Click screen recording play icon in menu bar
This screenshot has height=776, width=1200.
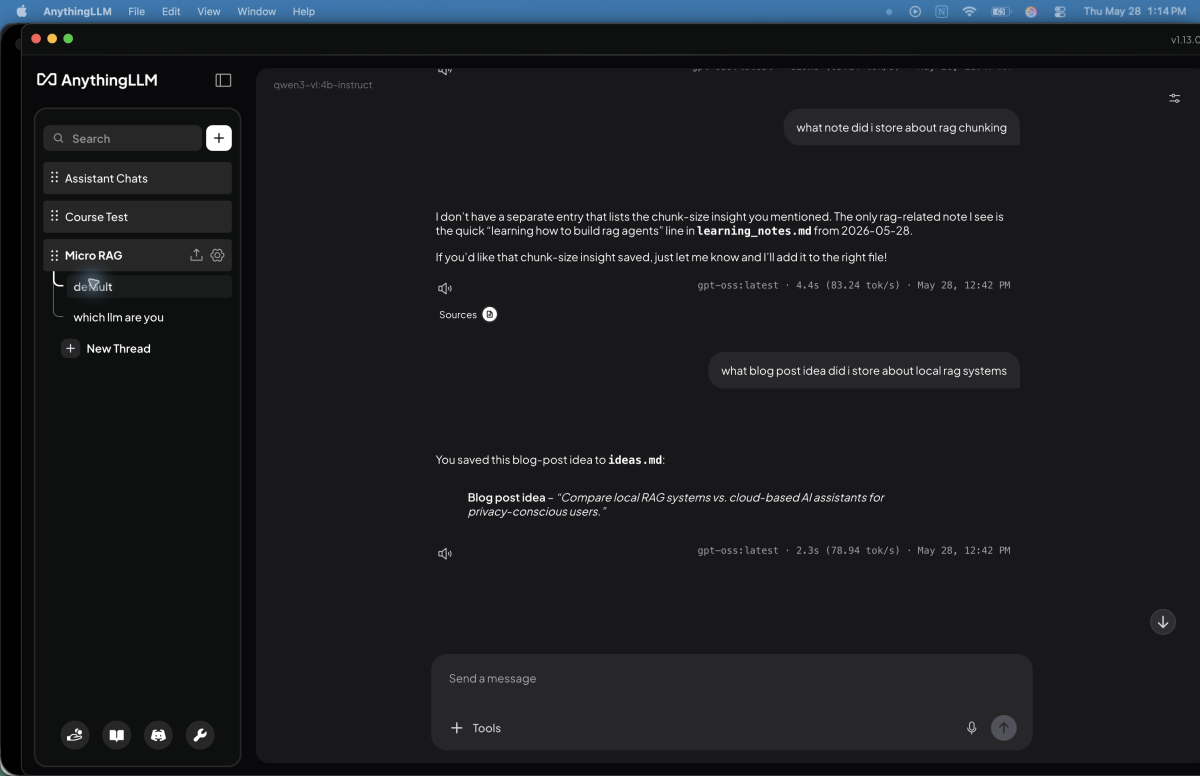click(914, 11)
